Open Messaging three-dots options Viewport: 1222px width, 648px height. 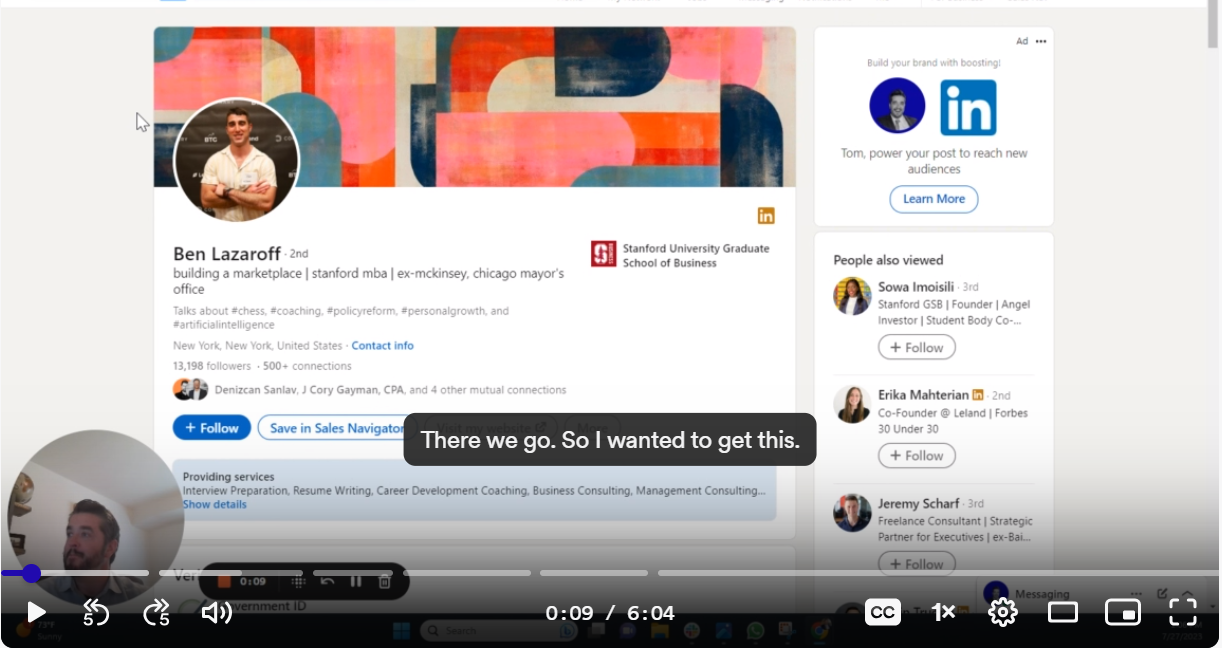(x=1136, y=594)
